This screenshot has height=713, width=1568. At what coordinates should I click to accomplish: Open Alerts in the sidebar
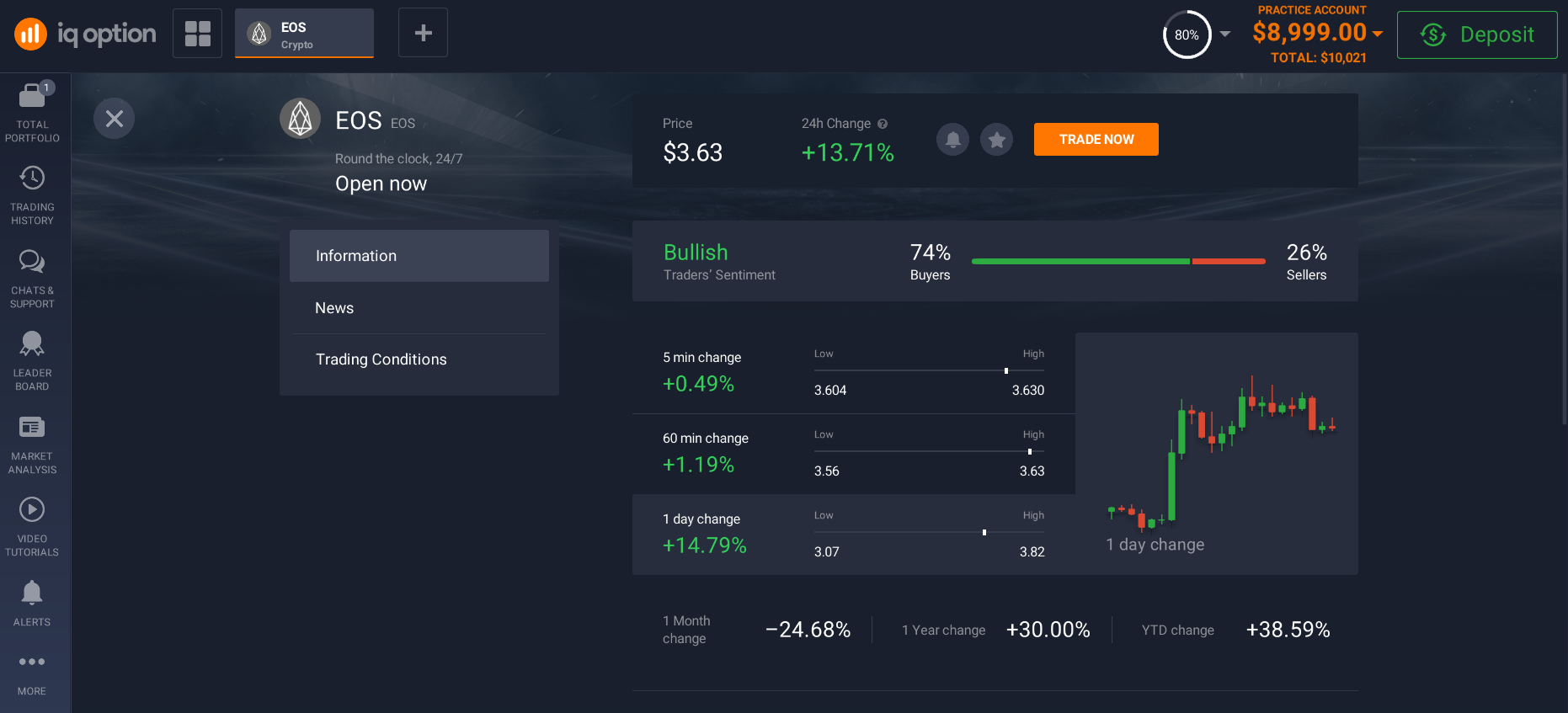pyautogui.click(x=32, y=604)
